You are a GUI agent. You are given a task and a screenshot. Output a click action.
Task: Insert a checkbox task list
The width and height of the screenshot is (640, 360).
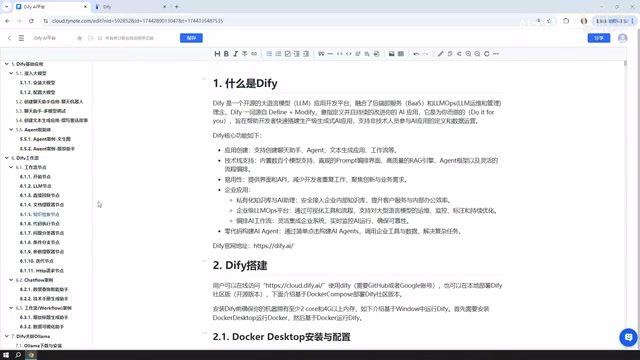287,54
